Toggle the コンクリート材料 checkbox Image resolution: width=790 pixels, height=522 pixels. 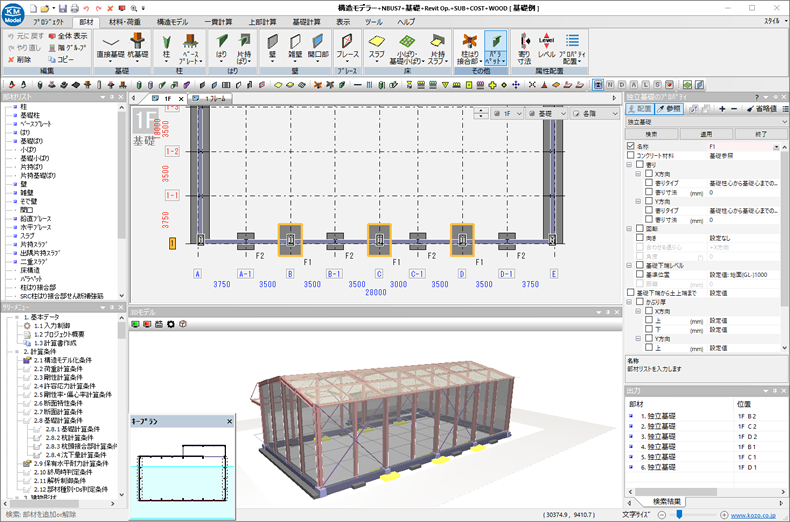pos(631,156)
